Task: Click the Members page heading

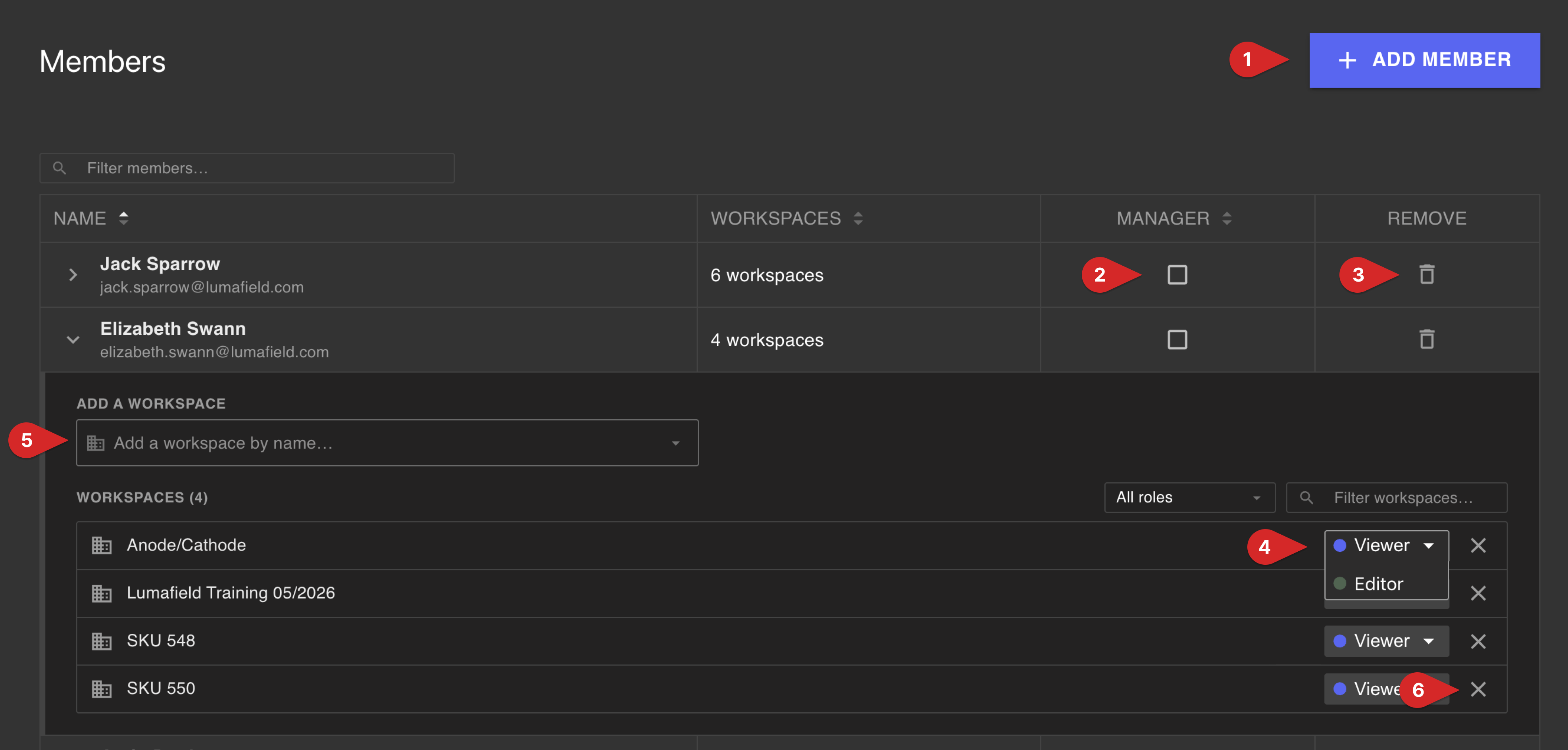Action: [x=102, y=61]
